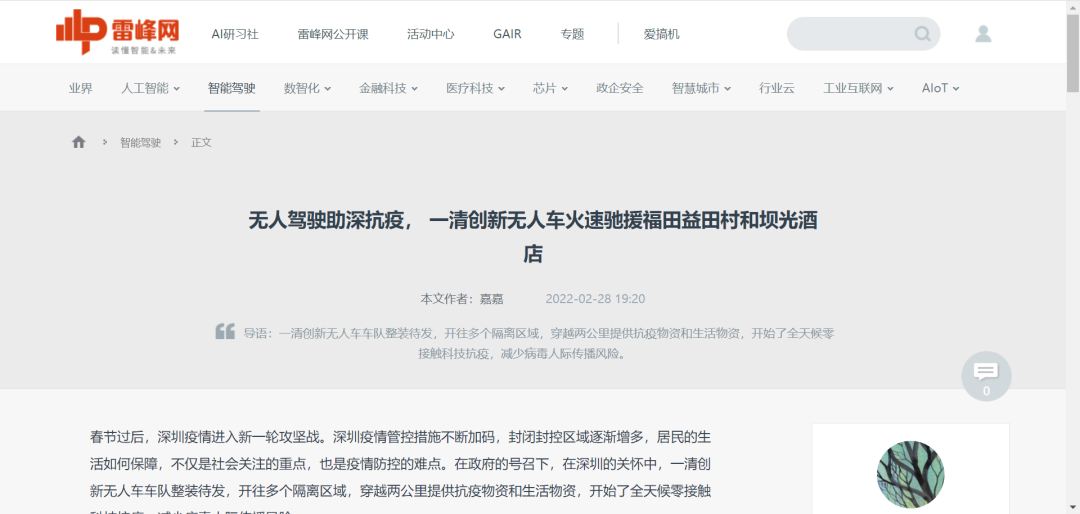Screen dimensions: 1080x514
Task: Open the AI研习社 link
Action: [235, 34]
